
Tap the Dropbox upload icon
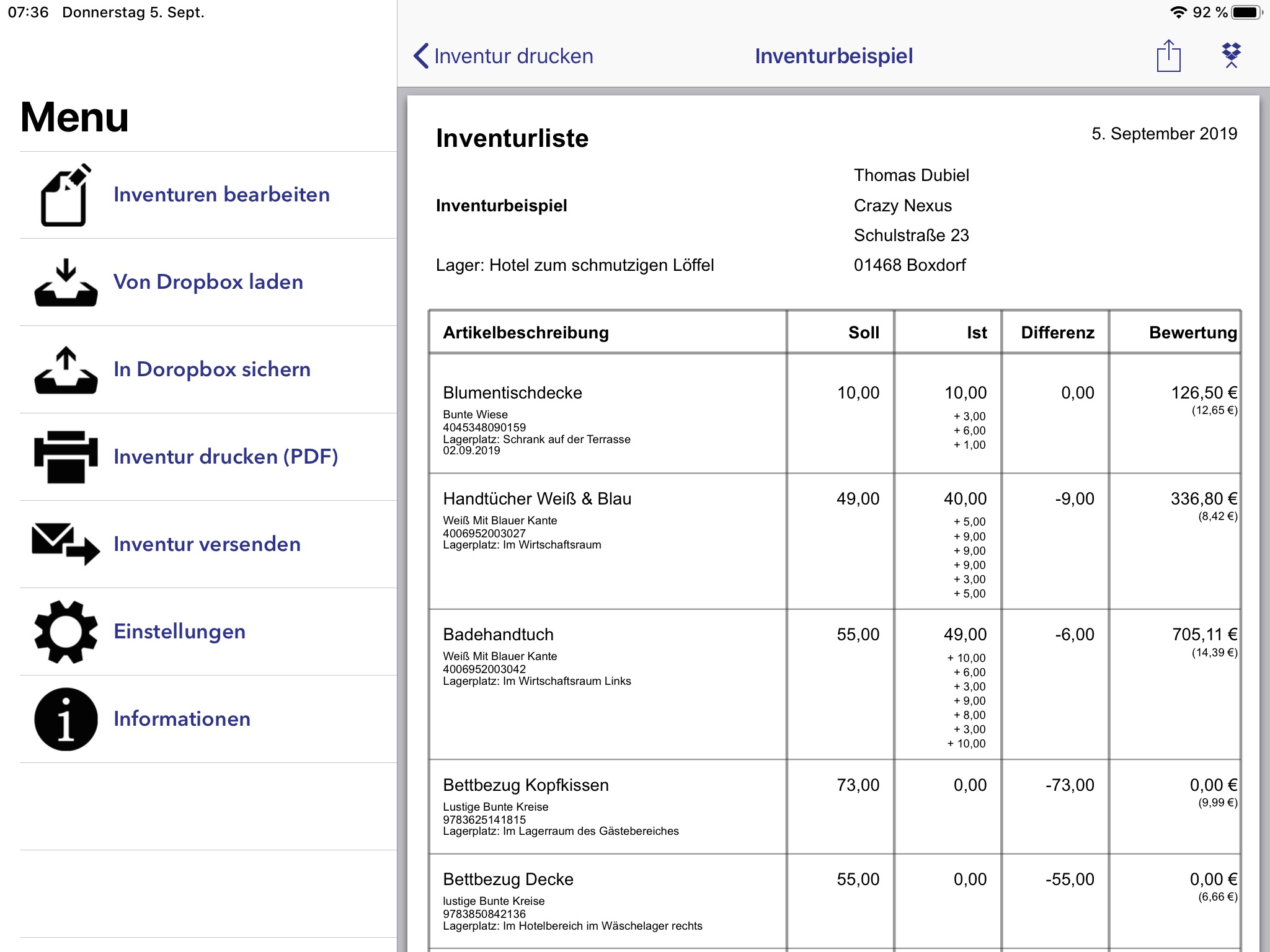1231,56
